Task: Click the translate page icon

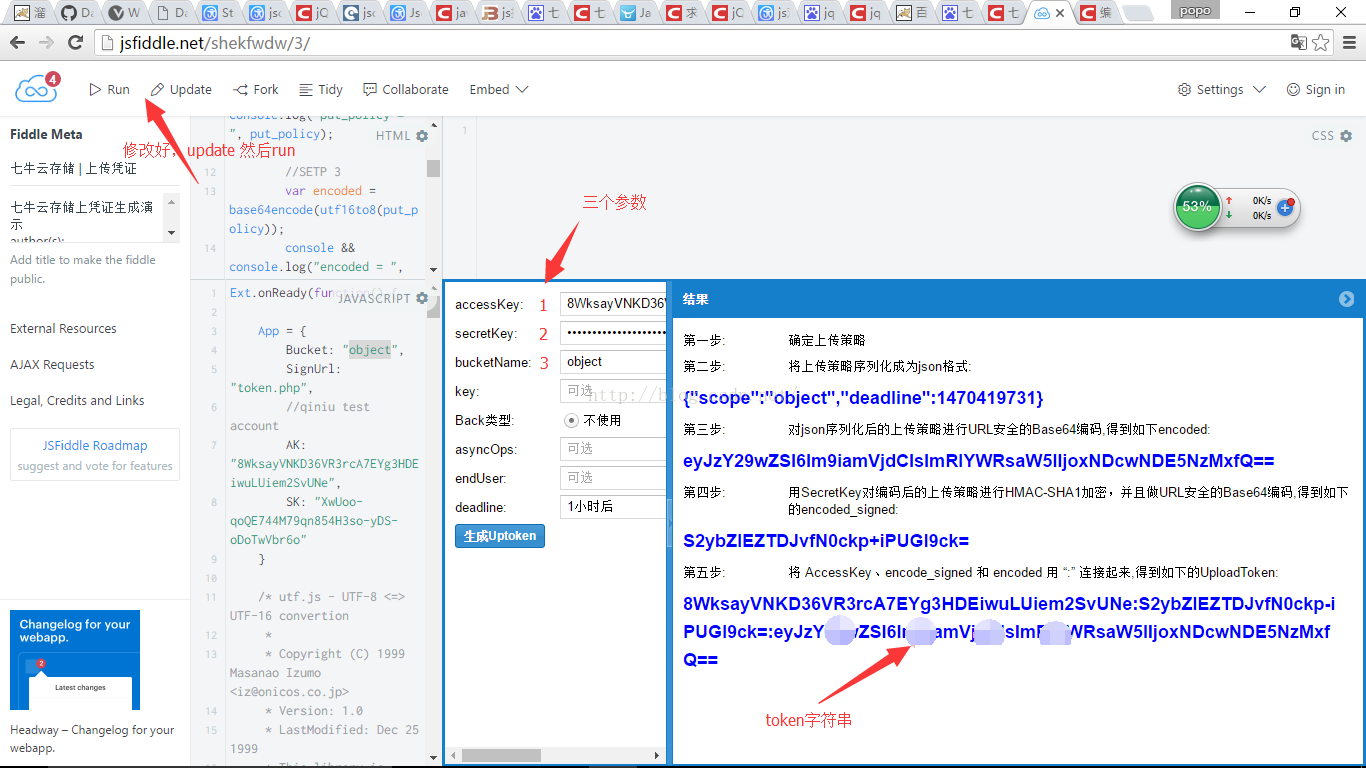Action: click(x=1298, y=43)
